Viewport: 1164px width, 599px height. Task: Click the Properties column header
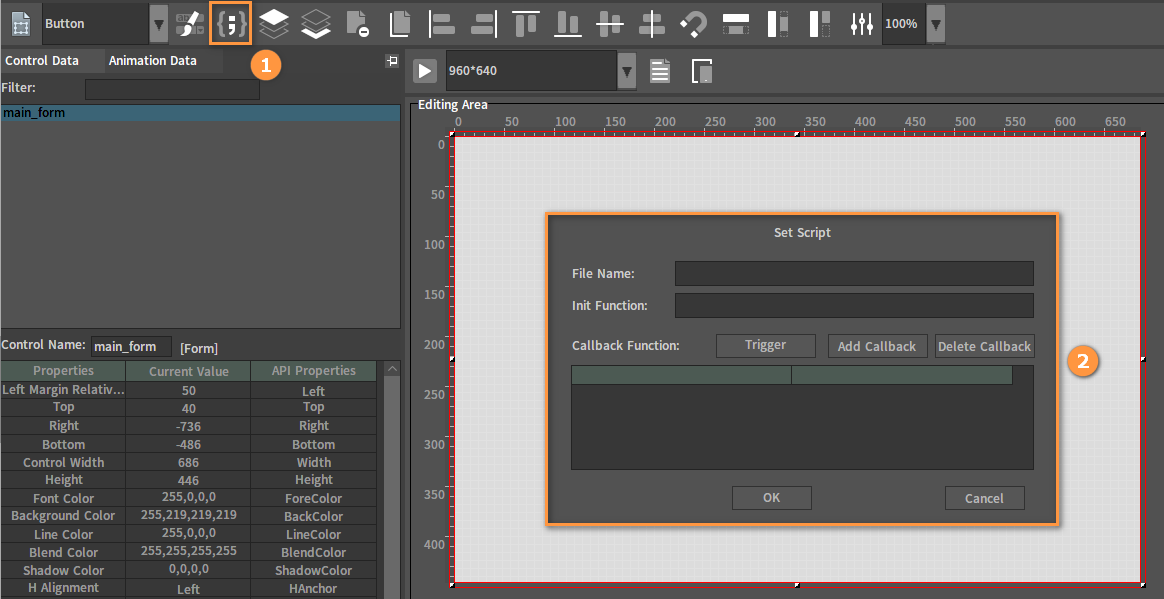[63, 370]
